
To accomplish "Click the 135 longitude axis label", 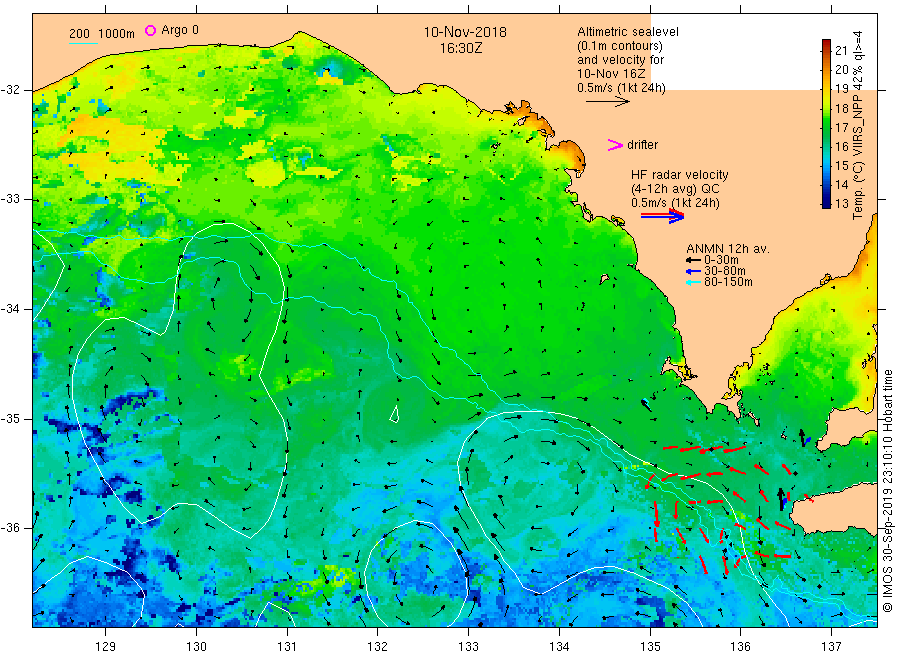I will pos(650,647).
